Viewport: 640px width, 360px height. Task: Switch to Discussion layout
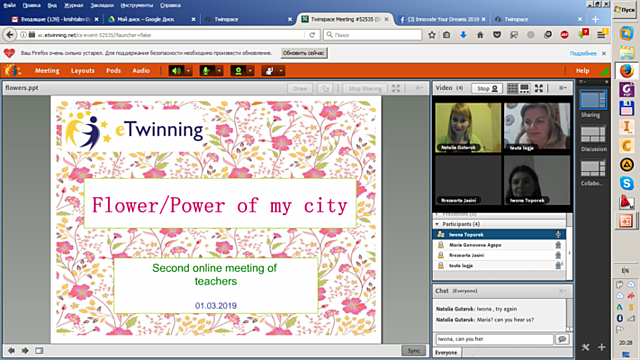point(593,135)
